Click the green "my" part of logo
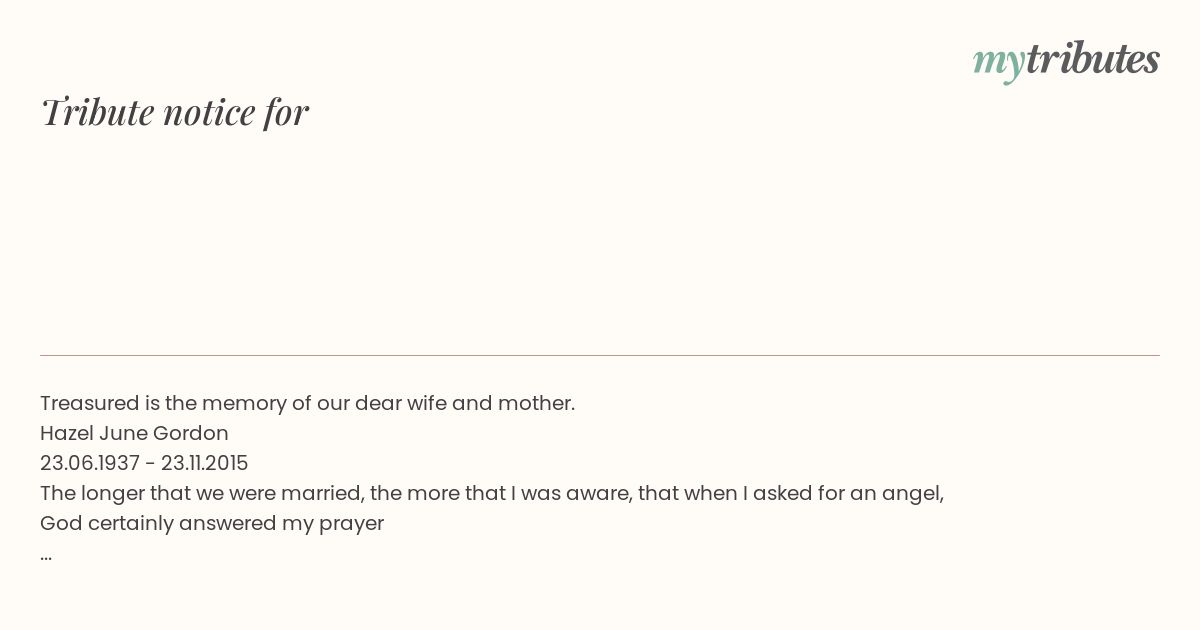Screen dimensions: 1200x630 (999, 63)
